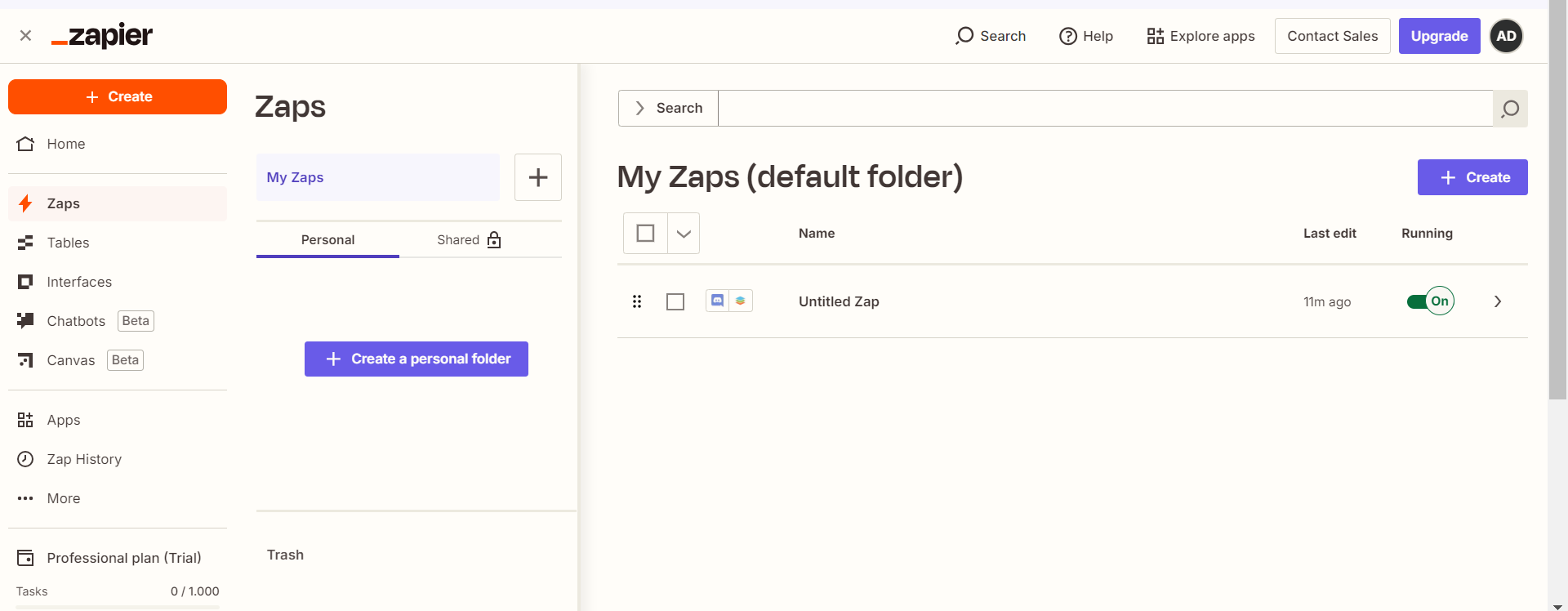Click the 'My Zaps (default folder)' heading
The image size is (1568, 611).
pos(790,177)
